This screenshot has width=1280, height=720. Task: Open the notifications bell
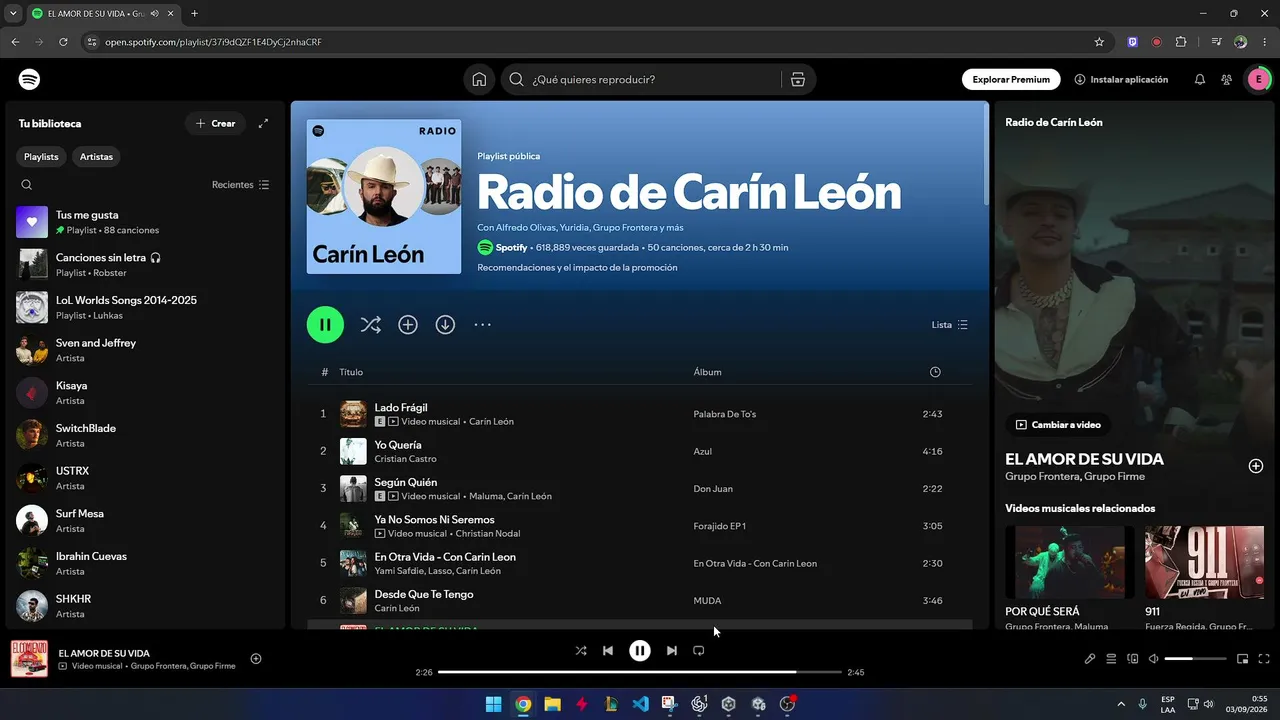point(1200,80)
